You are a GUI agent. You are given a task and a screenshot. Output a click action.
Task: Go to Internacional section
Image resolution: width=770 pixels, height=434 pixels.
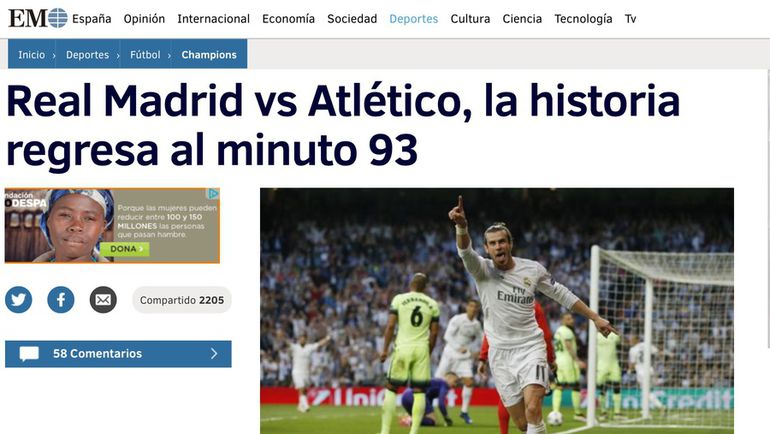[214, 19]
